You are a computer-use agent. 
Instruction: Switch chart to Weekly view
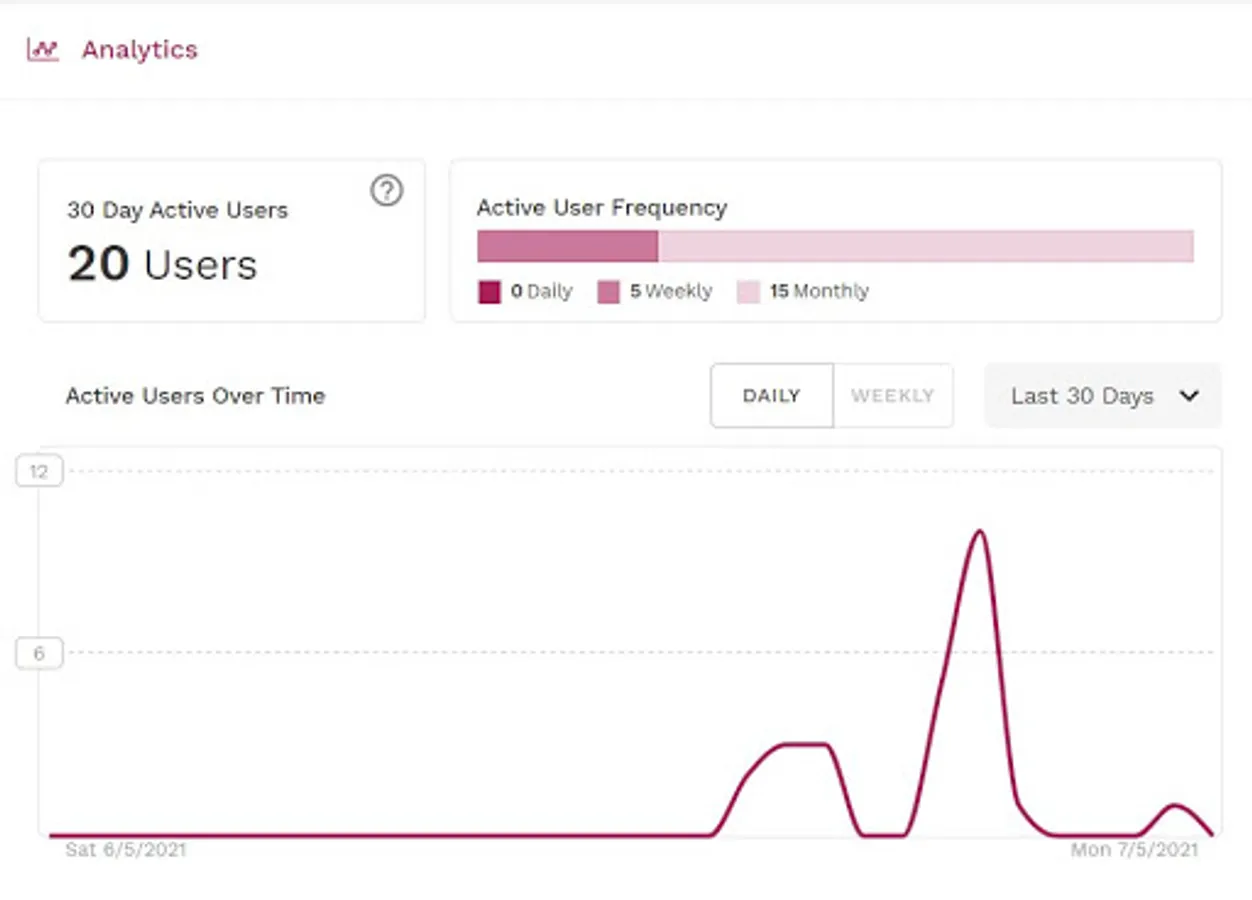pos(892,396)
